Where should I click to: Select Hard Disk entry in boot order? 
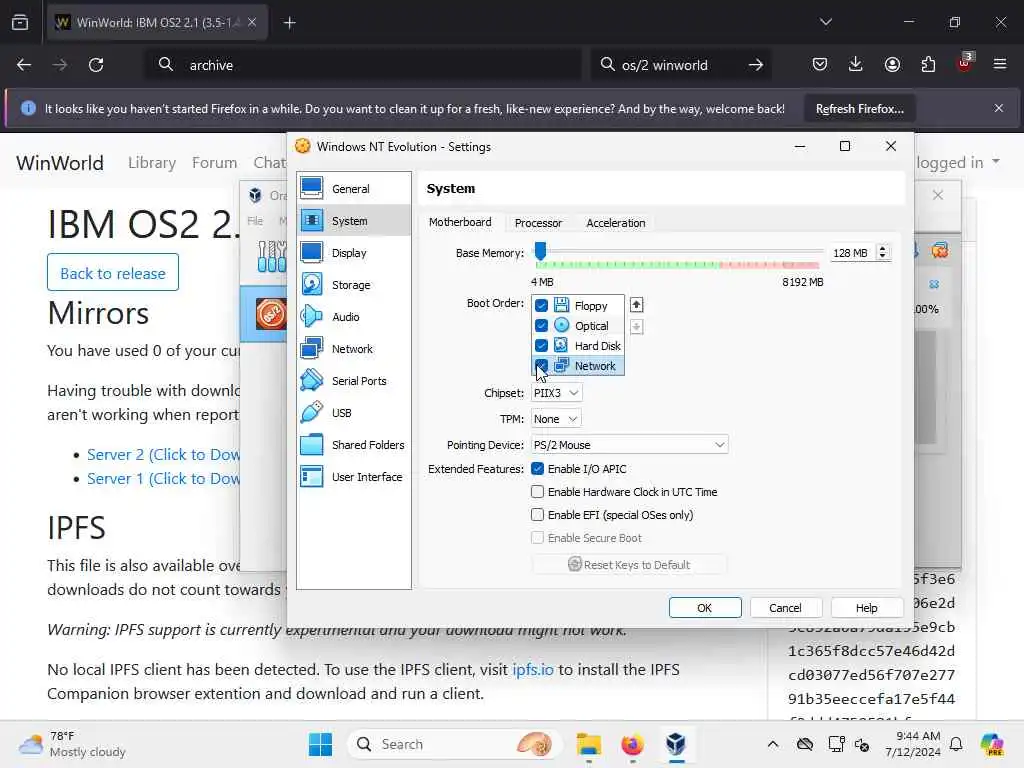(x=578, y=345)
